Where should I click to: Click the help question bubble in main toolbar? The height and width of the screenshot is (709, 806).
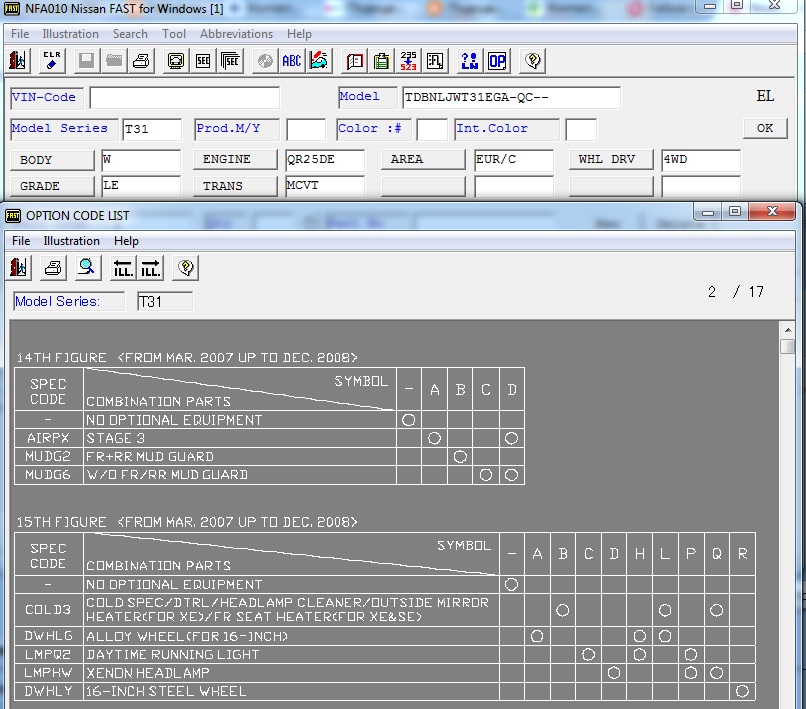coord(533,61)
